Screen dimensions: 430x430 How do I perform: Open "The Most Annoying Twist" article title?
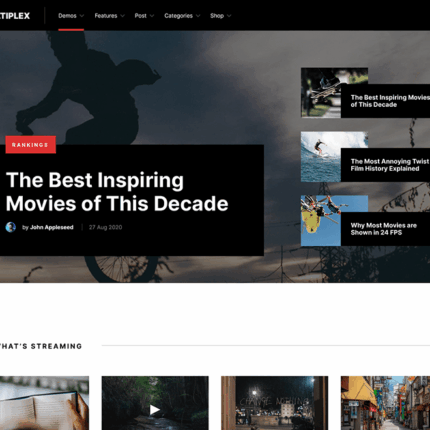click(x=390, y=165)
